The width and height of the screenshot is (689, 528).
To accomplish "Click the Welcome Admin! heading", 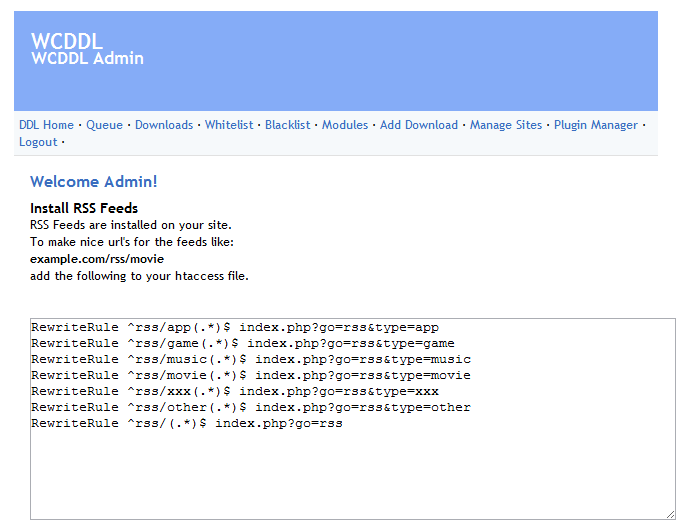I will click(x=93, y=182).
